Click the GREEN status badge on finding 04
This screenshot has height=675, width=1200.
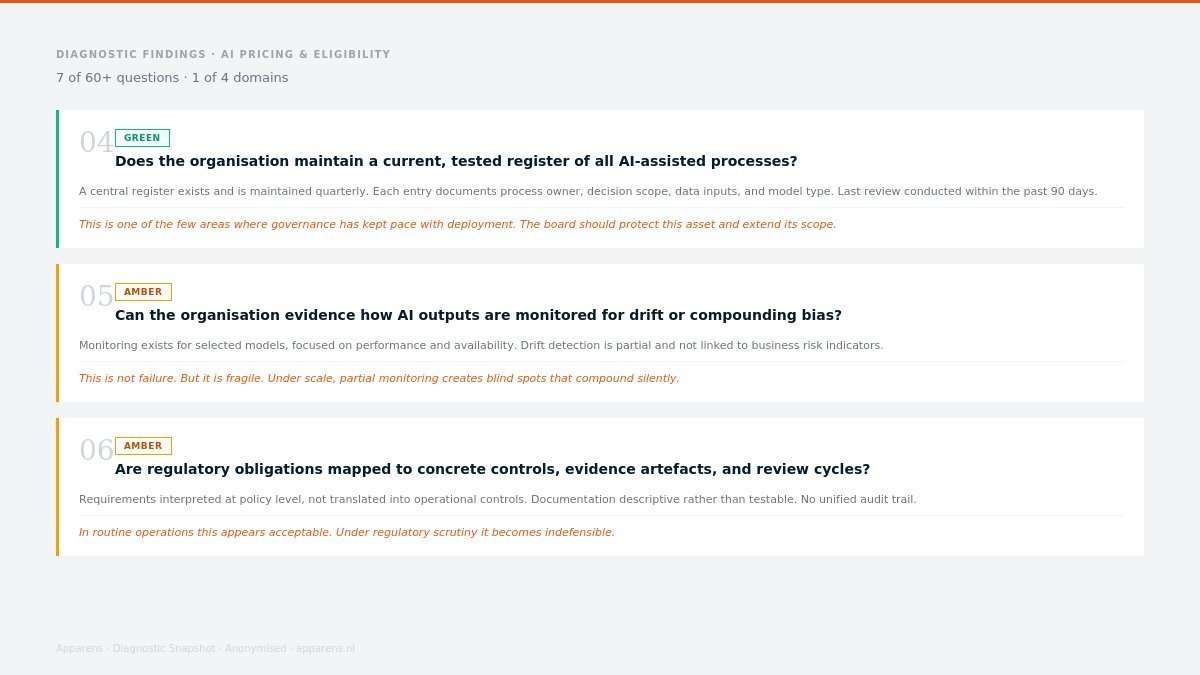[142, 138]
